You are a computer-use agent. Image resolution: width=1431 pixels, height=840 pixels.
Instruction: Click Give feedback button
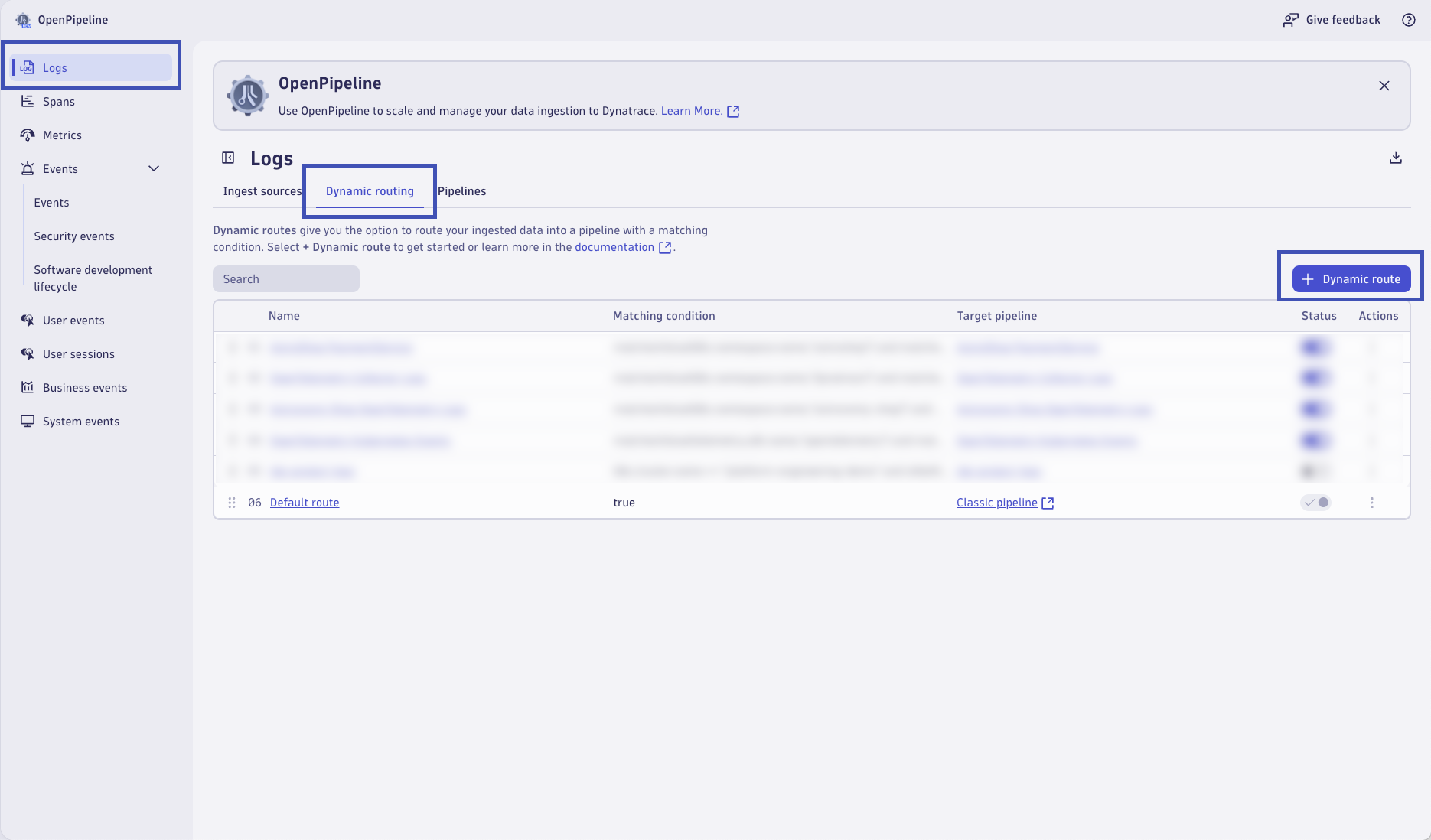pos(1332,20)
